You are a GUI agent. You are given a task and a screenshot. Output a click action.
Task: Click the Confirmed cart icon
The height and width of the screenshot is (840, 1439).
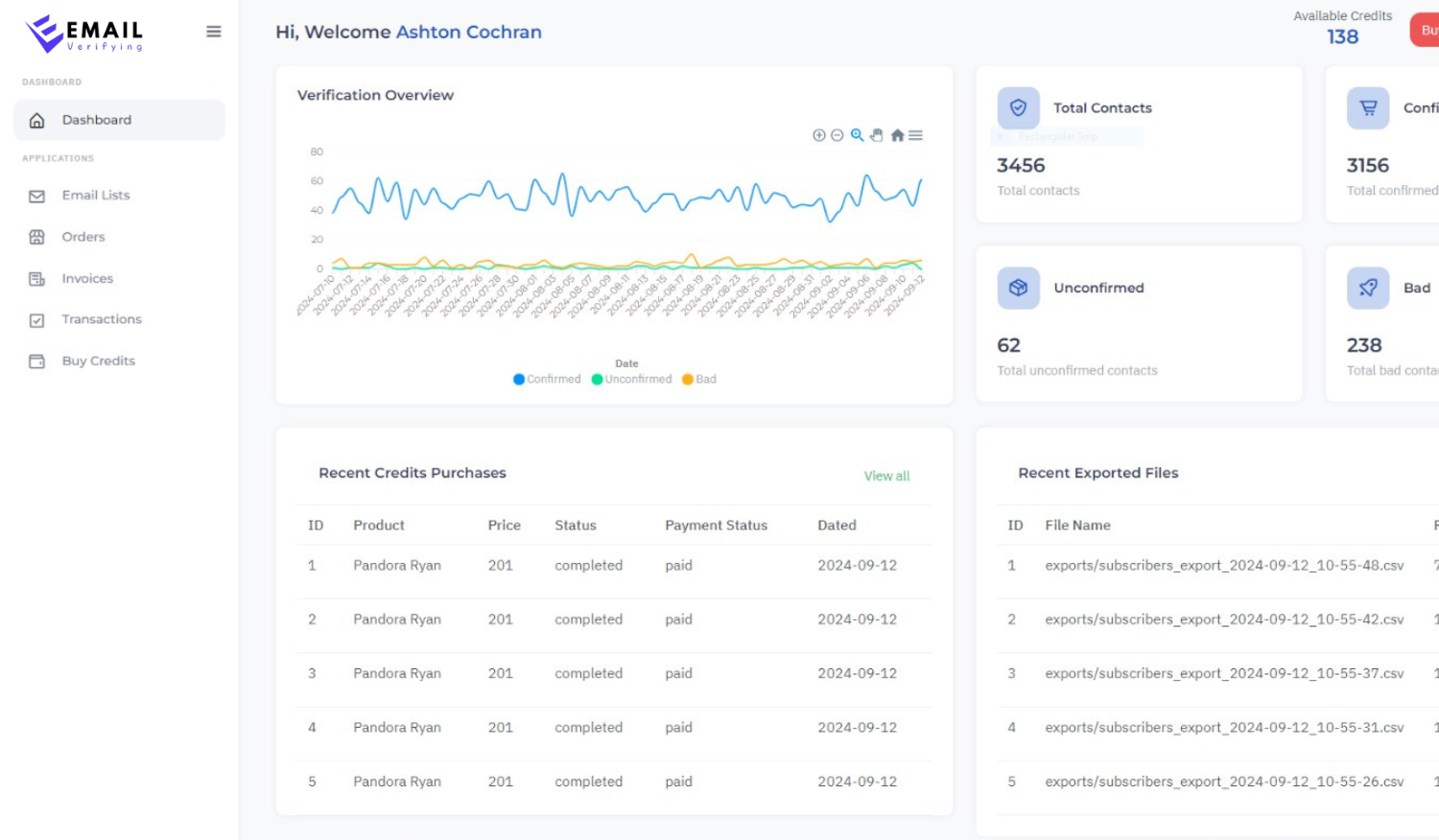pyautogui.click(x=1368, y=108)
